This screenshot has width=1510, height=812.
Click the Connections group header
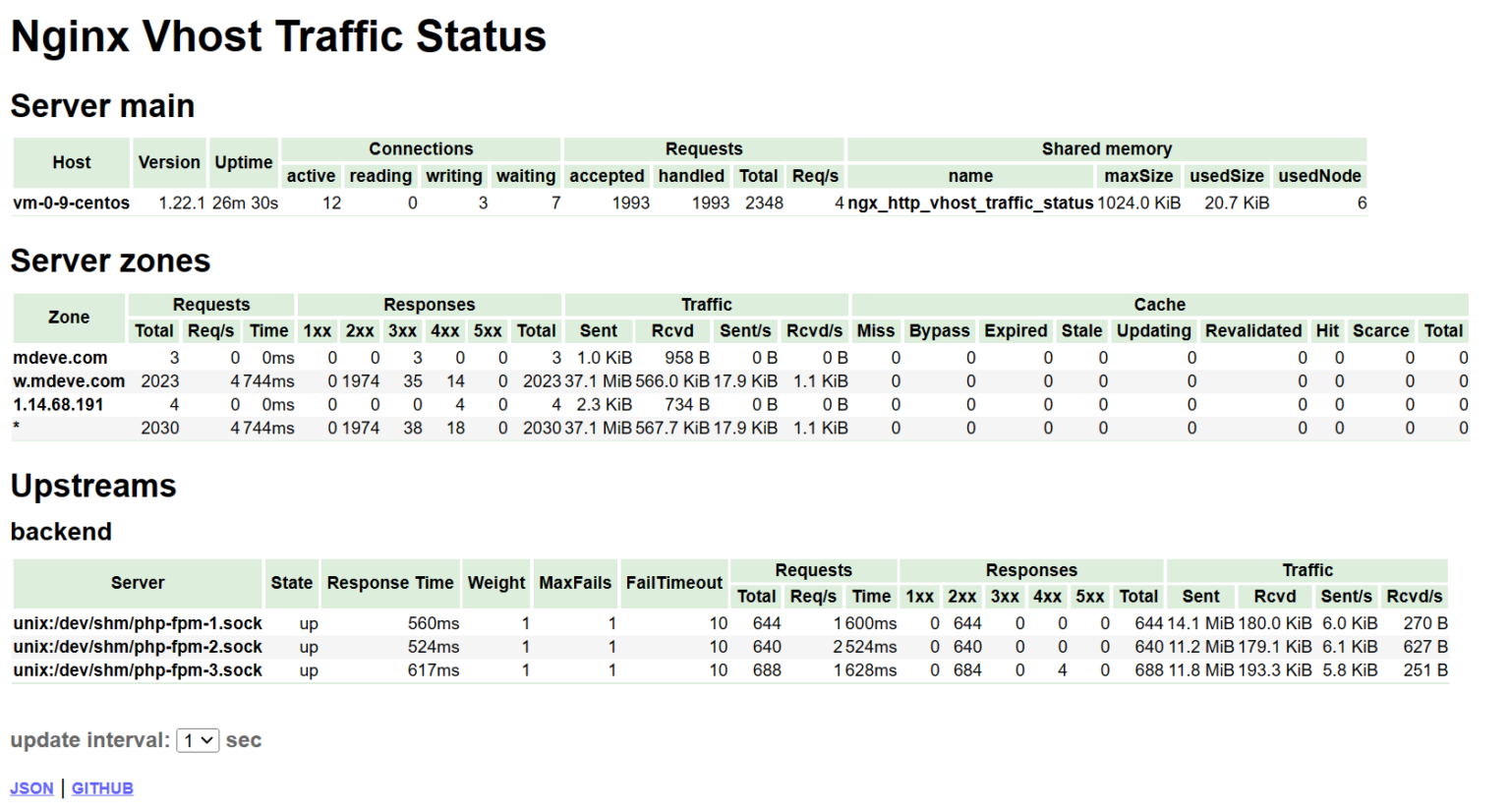tap(421, 149)
